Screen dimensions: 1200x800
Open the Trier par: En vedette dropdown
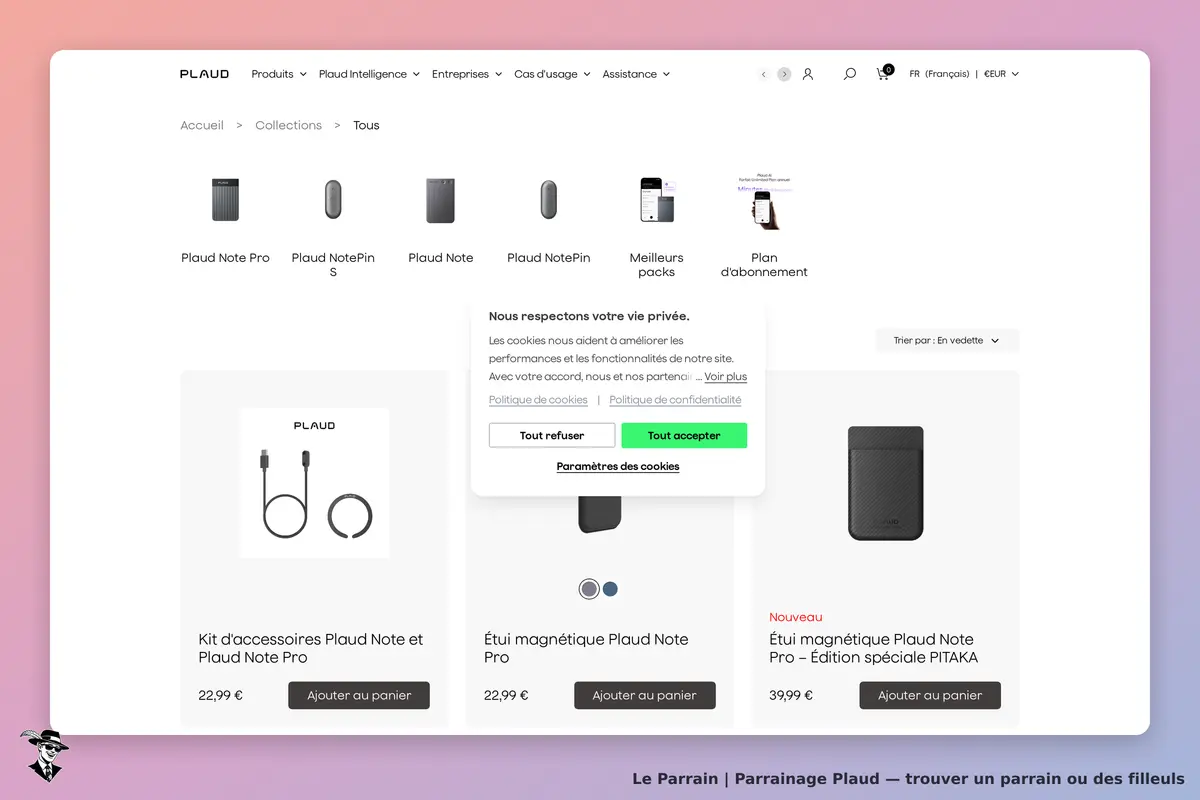(x=947, y=341)
